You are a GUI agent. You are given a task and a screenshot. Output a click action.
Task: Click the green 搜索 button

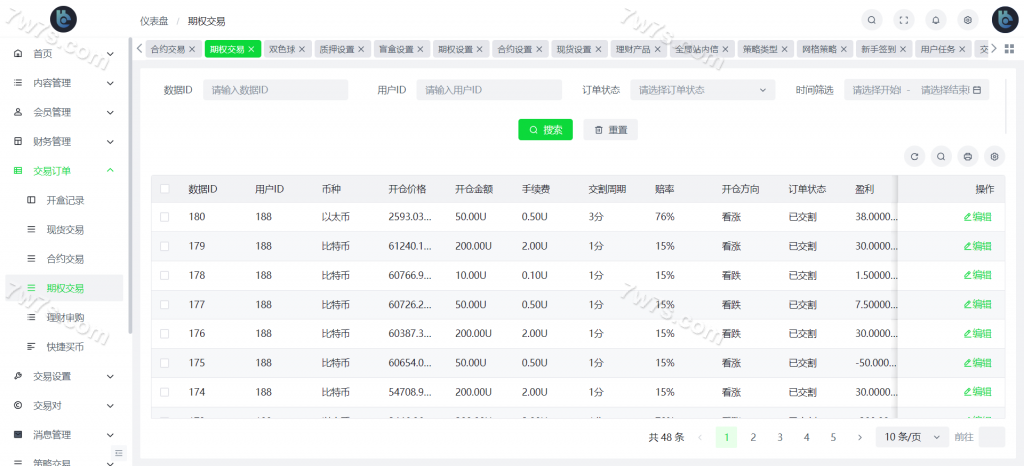click(545, 130)
